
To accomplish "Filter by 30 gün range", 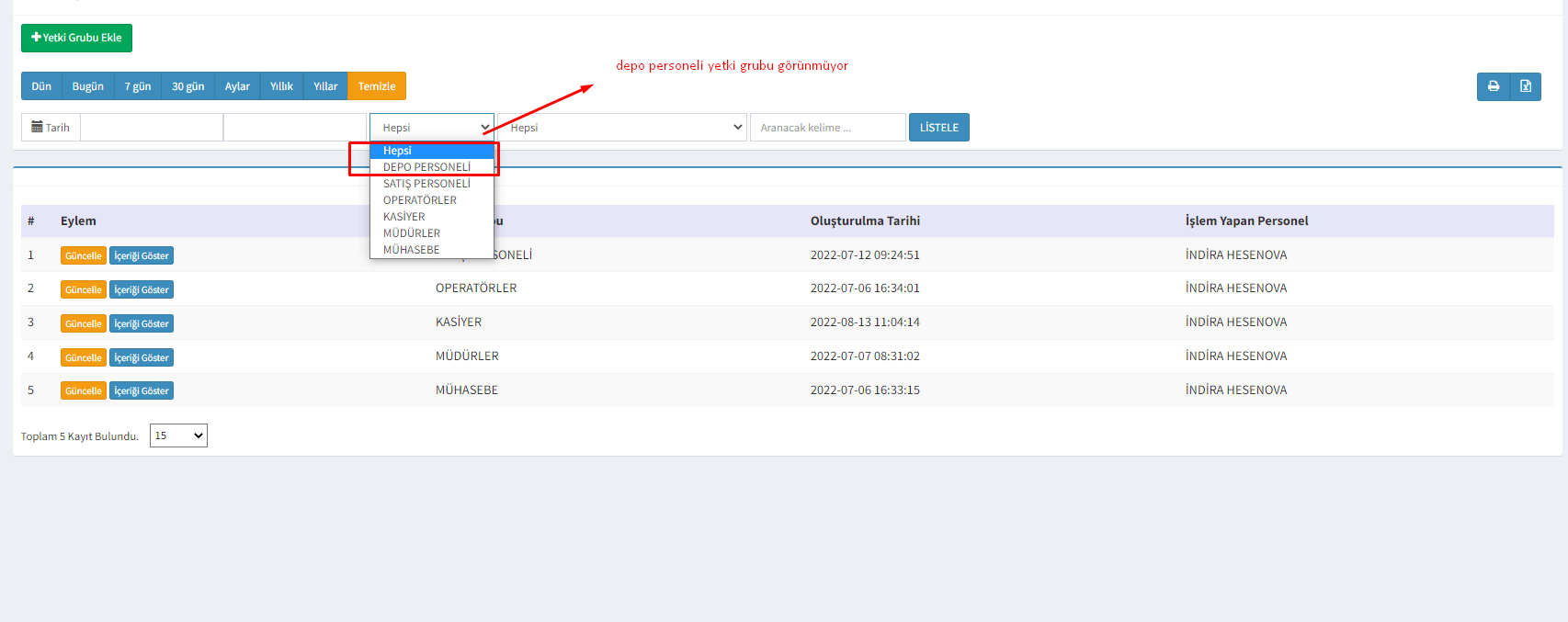I will pos(187,86).
